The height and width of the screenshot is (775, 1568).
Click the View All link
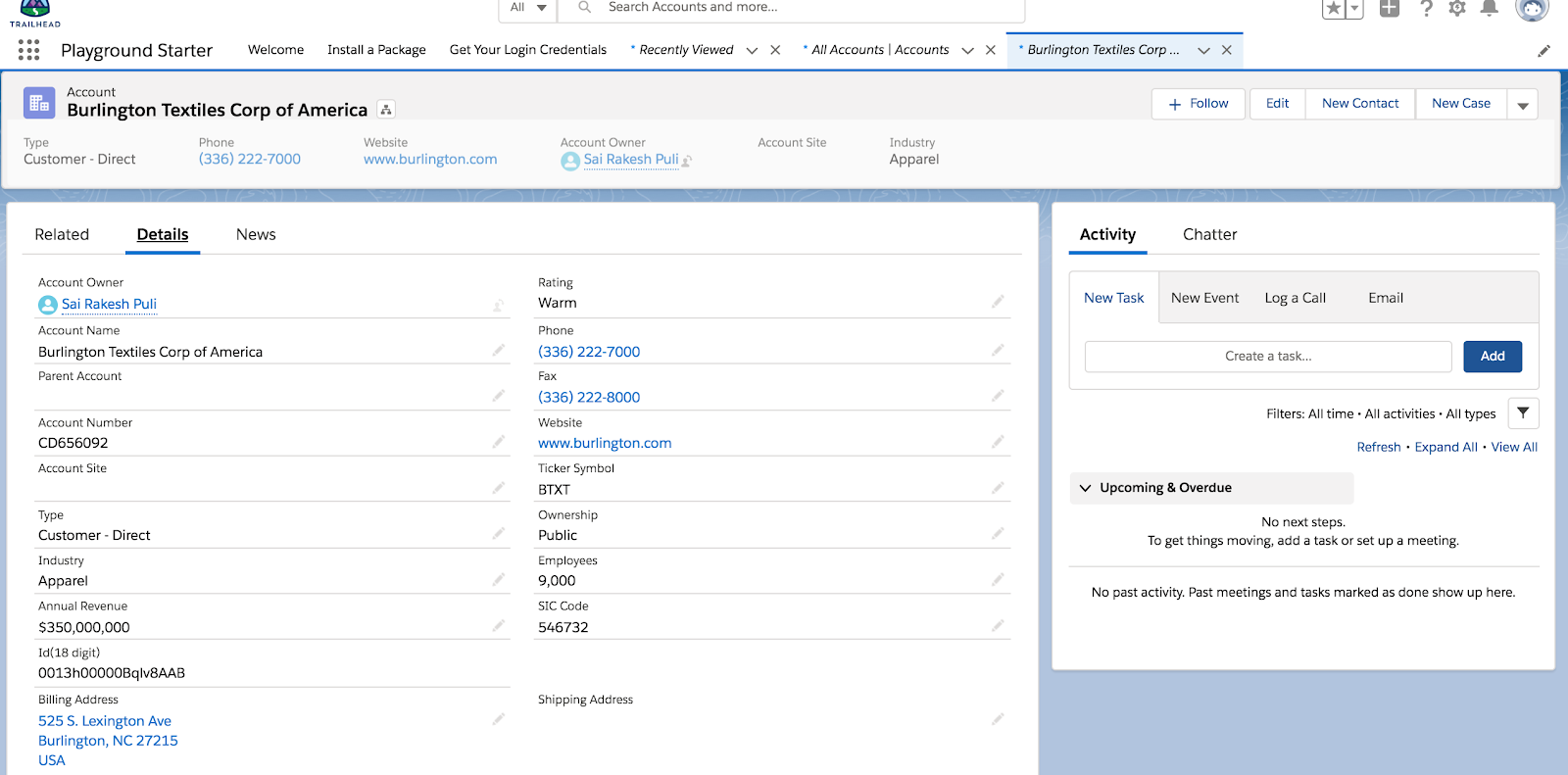click(1514, 447)
